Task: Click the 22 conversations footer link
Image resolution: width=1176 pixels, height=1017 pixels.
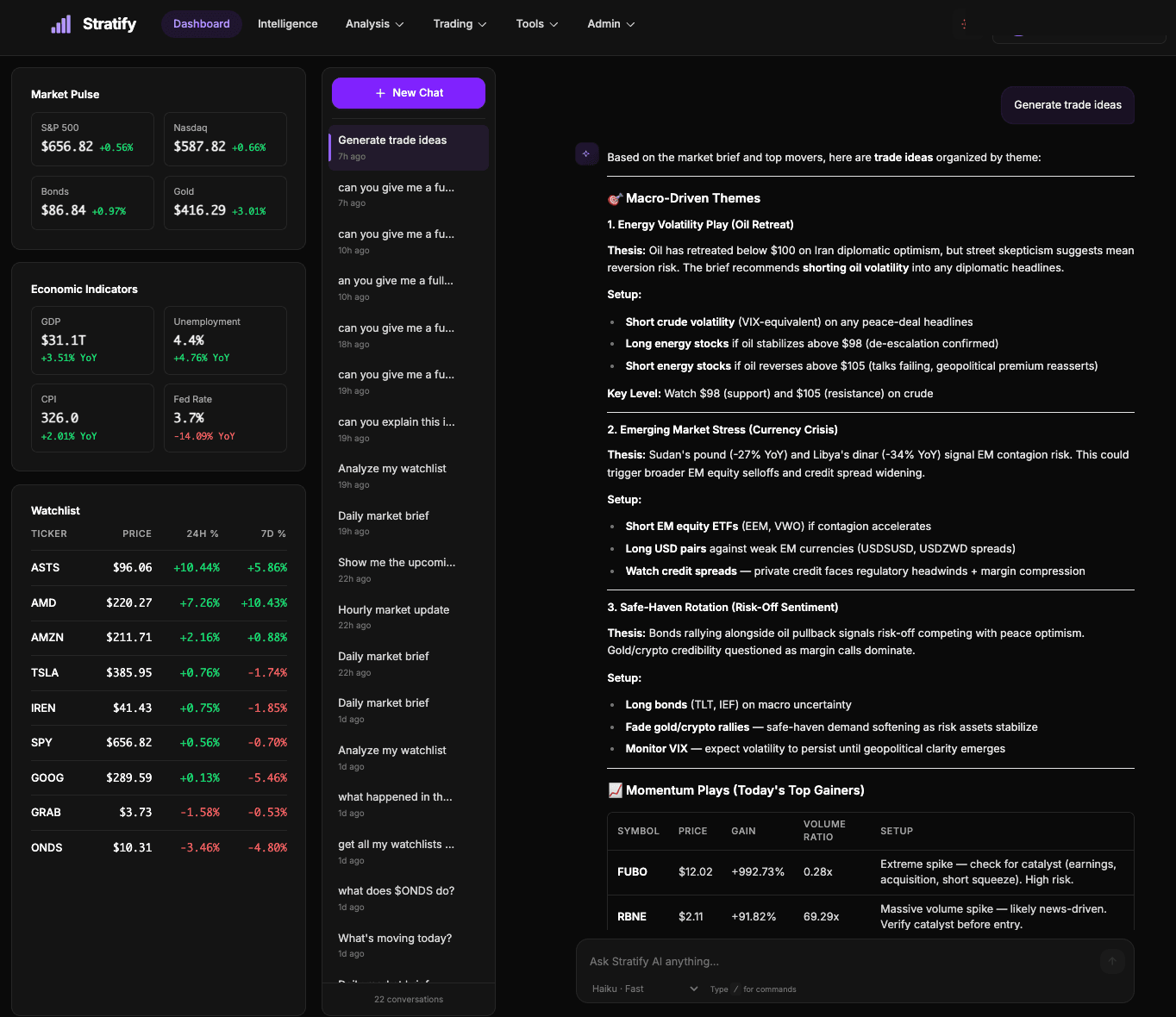Action: click(408, 999)
